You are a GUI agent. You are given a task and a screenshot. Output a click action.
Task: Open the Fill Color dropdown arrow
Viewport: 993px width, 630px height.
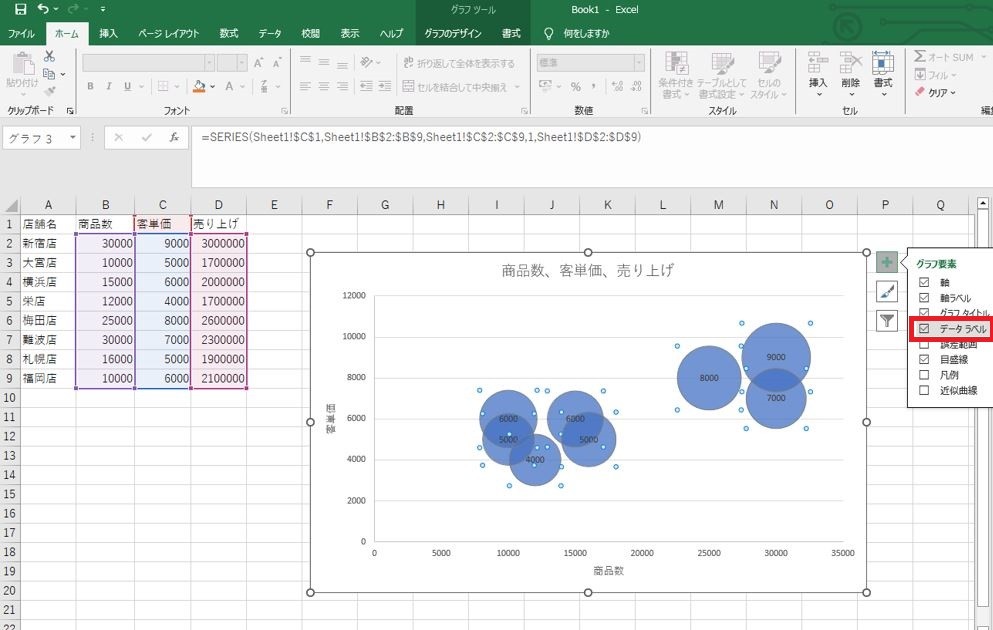[212, 87]
